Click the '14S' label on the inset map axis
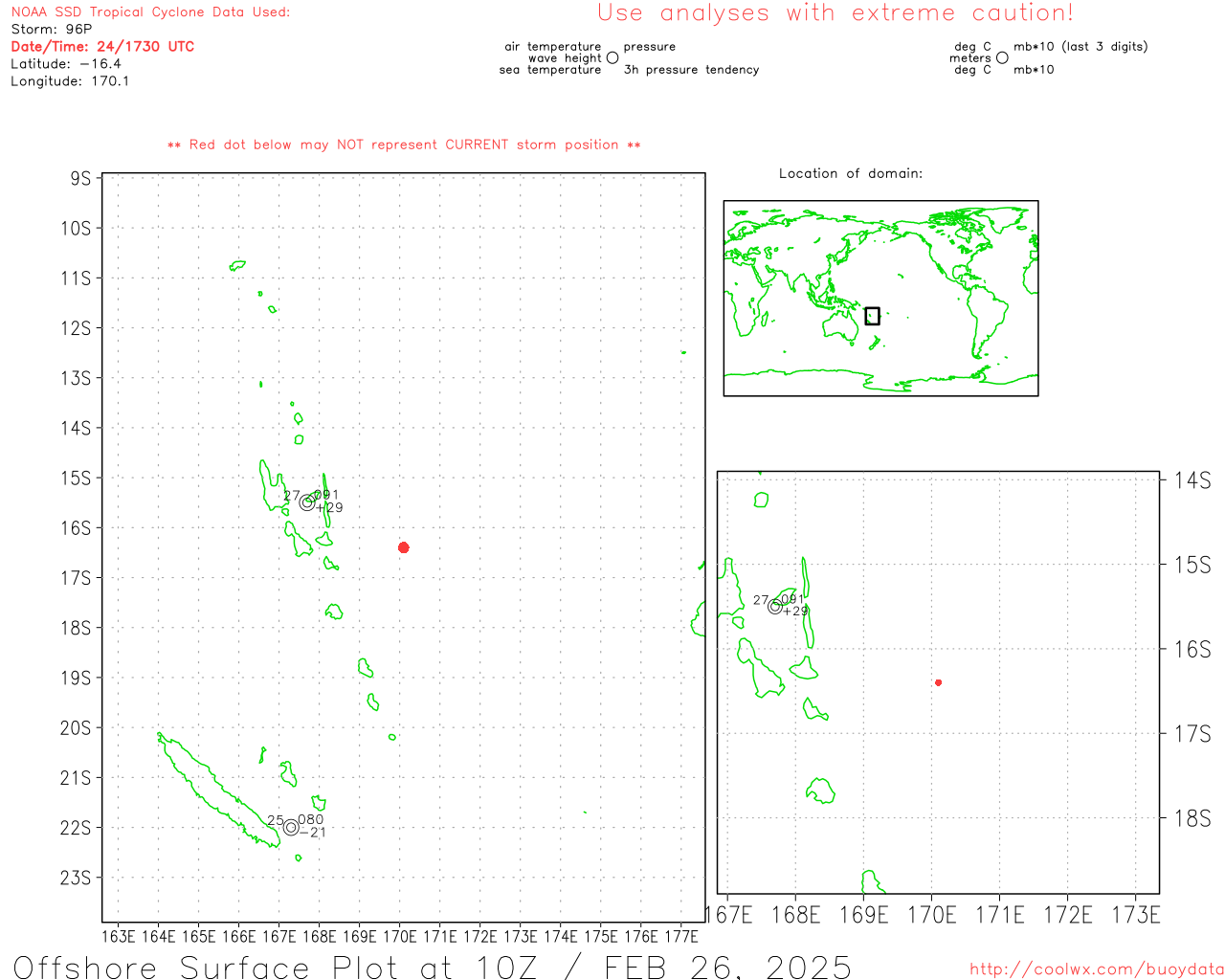The height and width of the screenshot is (980, 1225). coord(1192,480)
